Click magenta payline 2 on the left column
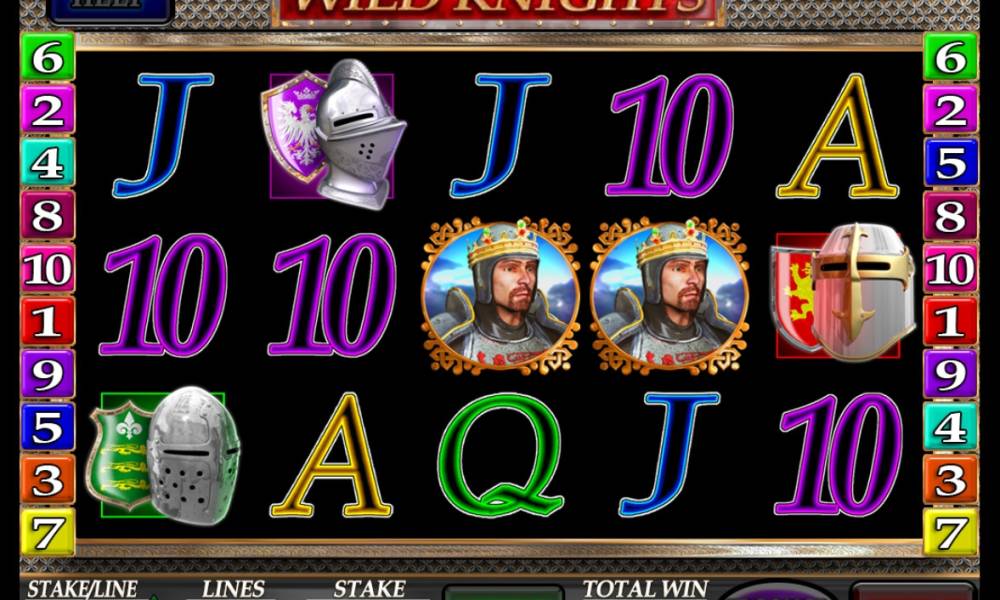The height and width of the screenshot is (600, 1000). pos(48,110)
